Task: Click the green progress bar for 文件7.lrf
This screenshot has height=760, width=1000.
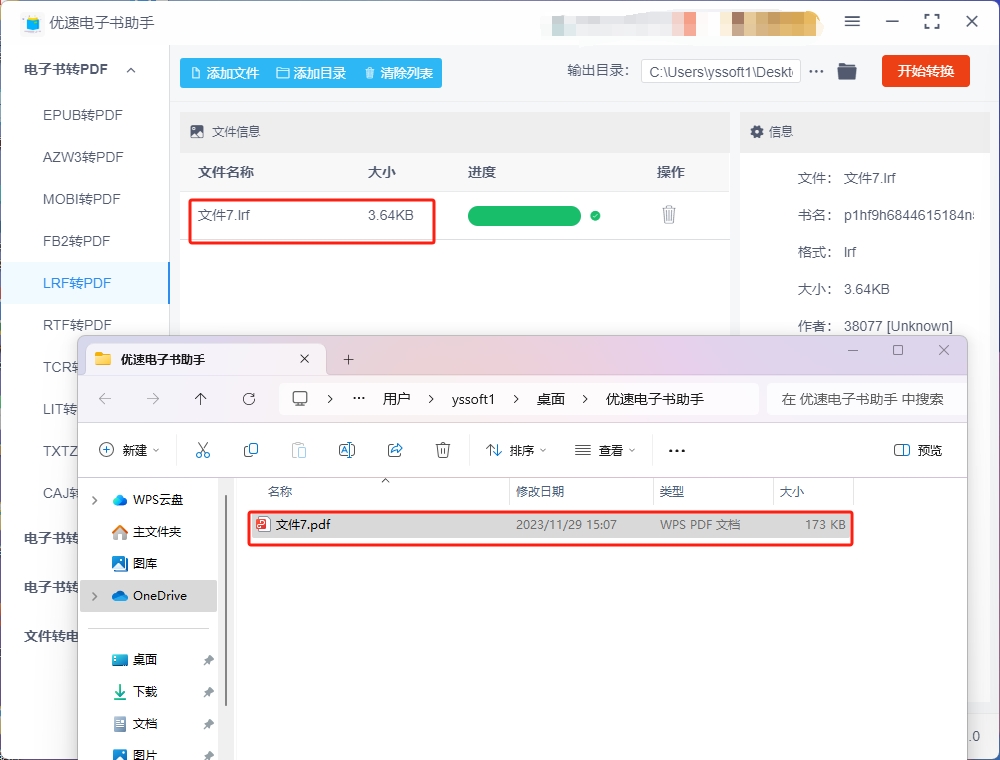Action: tap(524, 216)
